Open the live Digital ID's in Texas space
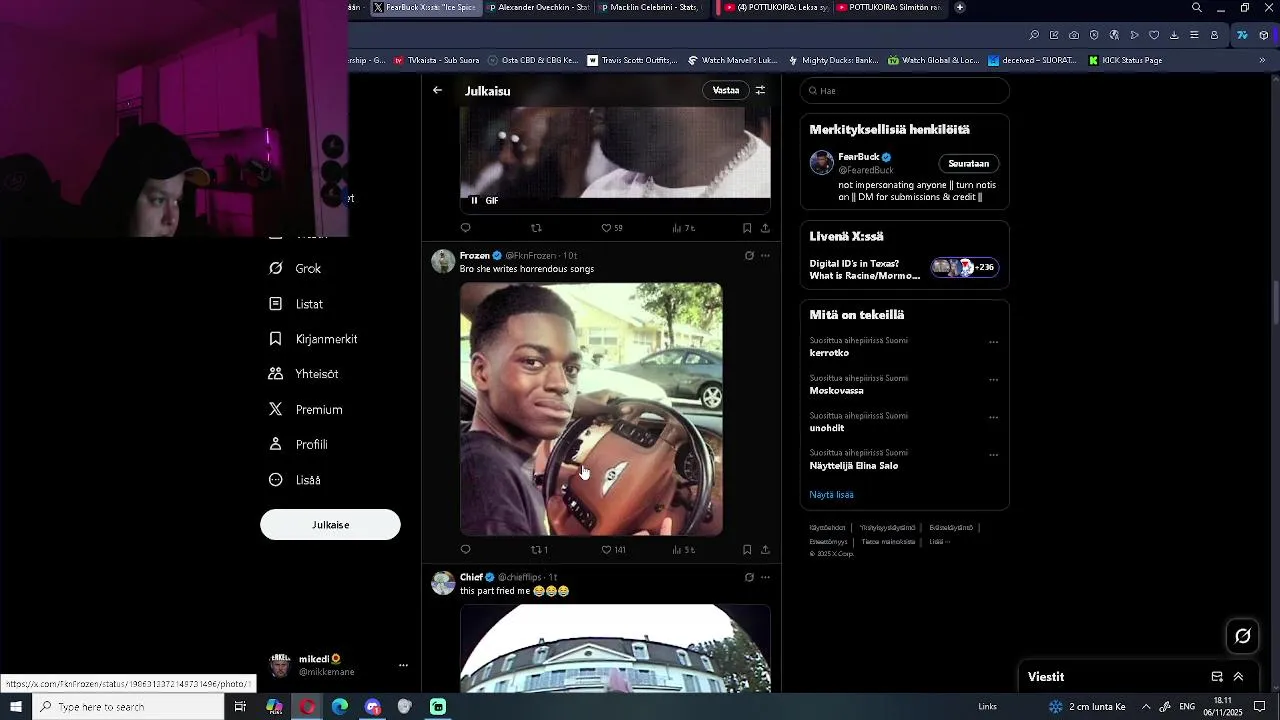1280x720 pixels. point(904,269)
